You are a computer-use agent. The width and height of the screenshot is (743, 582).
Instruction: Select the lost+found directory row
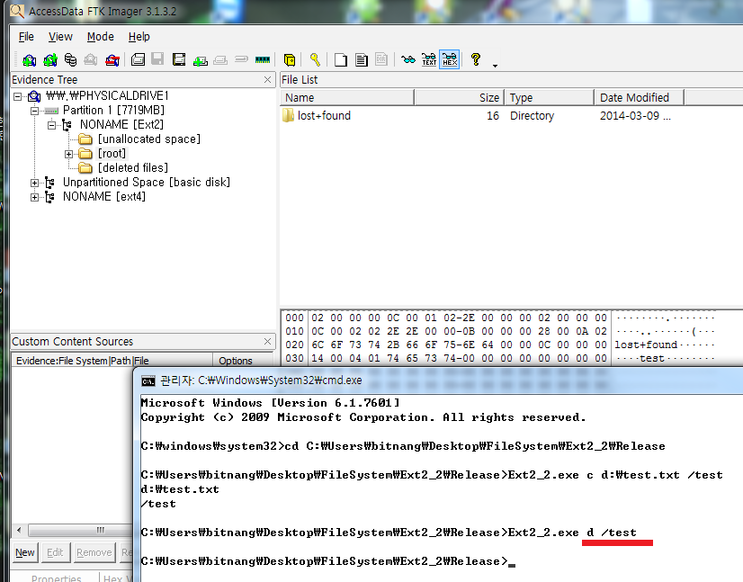pos(479,116)
